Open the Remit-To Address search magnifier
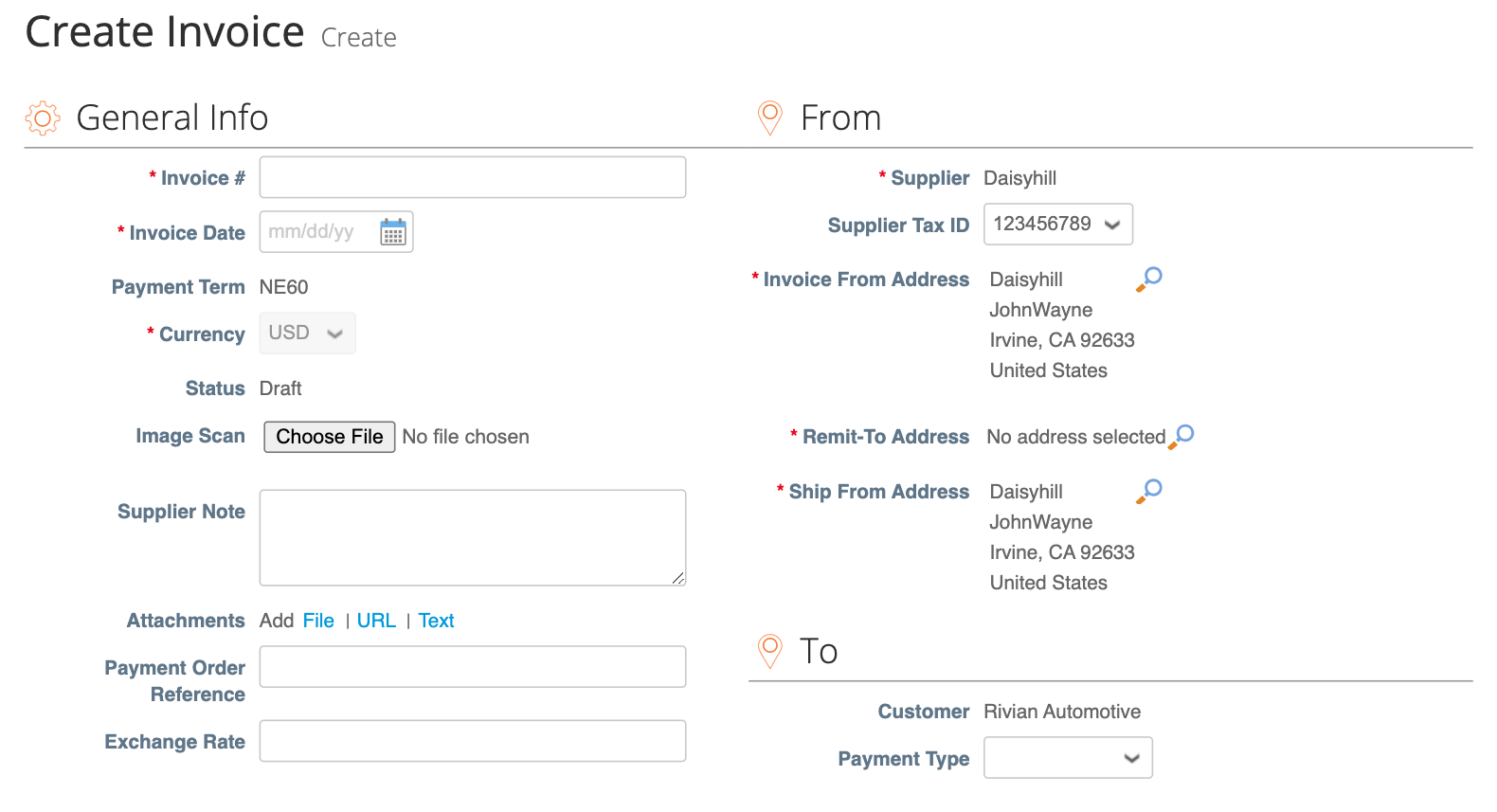Image resolution: width=1497 pixels, height=812 pixels. pos(1182,435)
